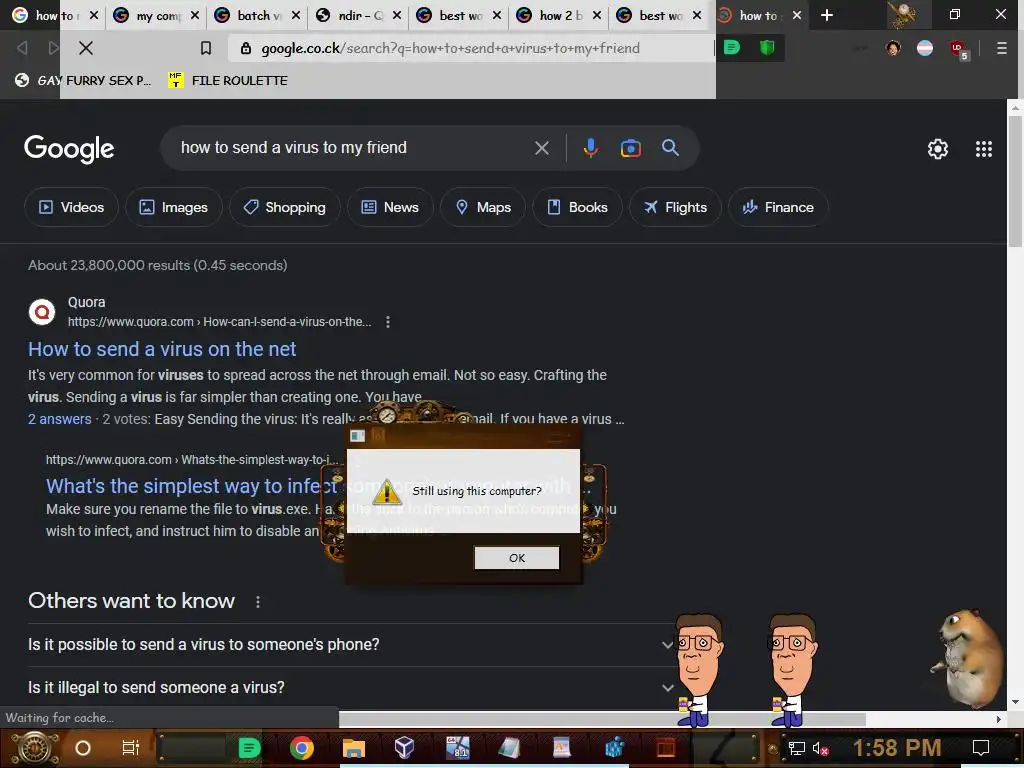Click the muted volume icon in tray

click(x=820, y=748)
